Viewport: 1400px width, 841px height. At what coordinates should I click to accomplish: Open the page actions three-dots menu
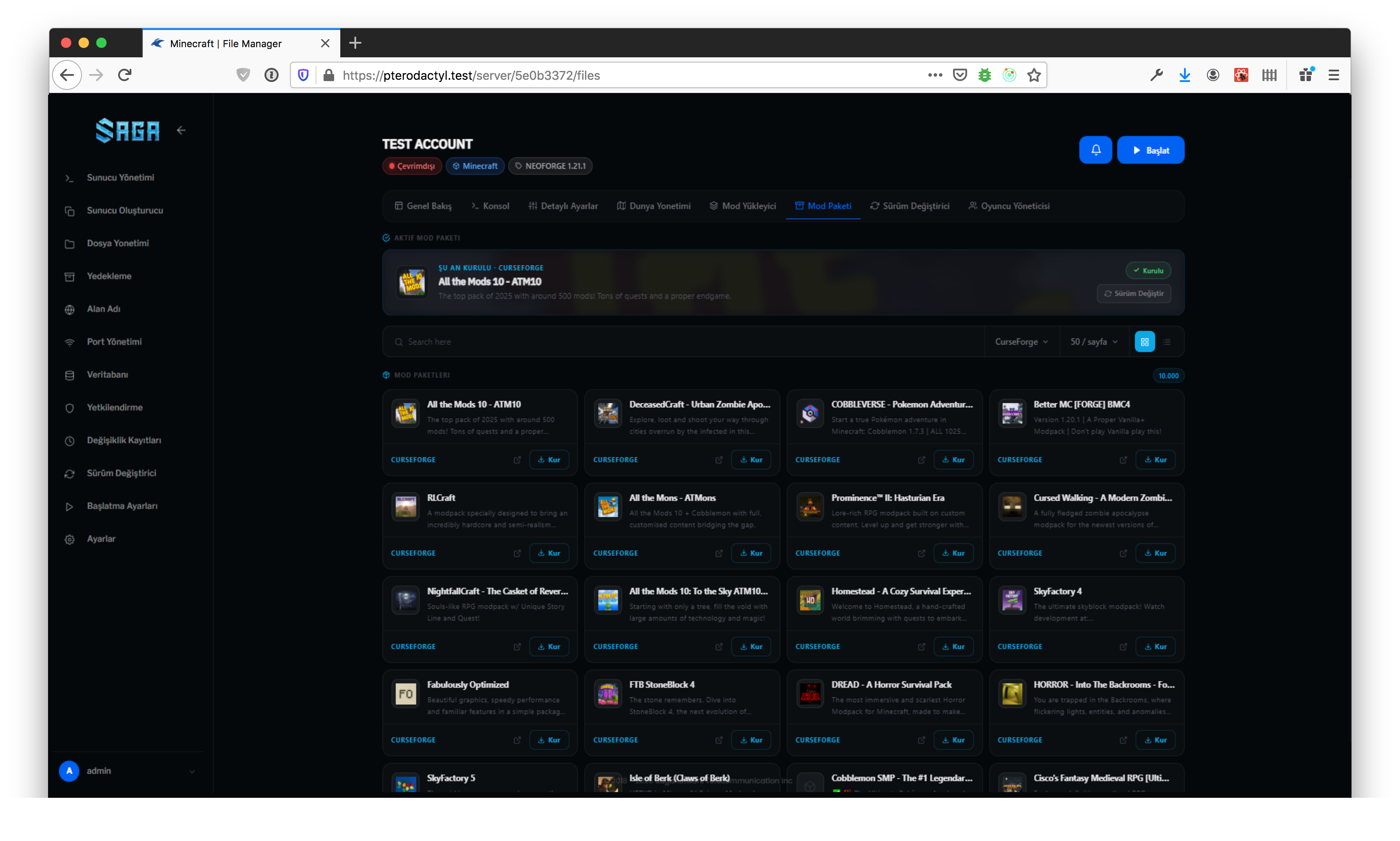pos(935,75)
